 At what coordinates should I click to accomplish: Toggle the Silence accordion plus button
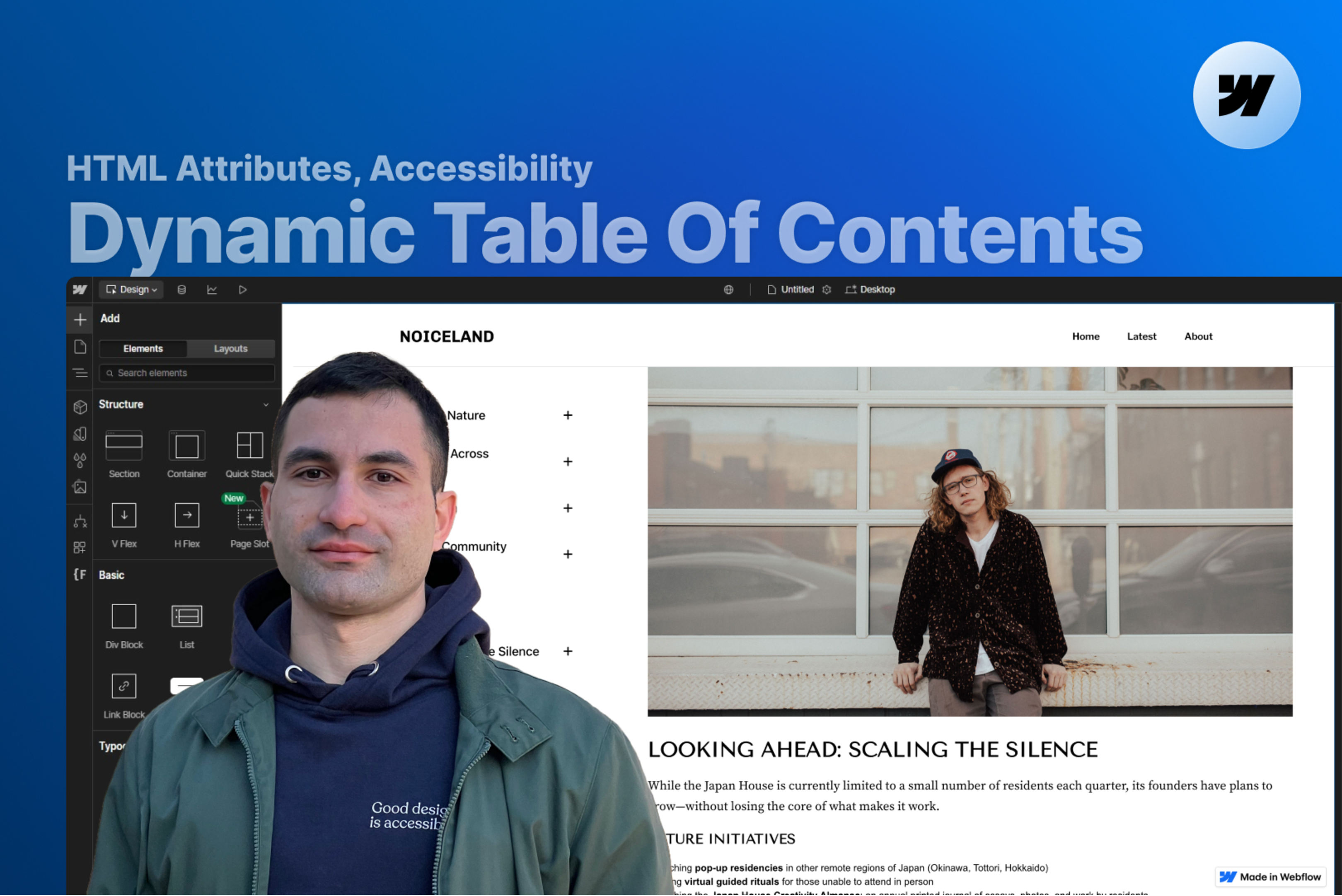click(x=568, y=652)
